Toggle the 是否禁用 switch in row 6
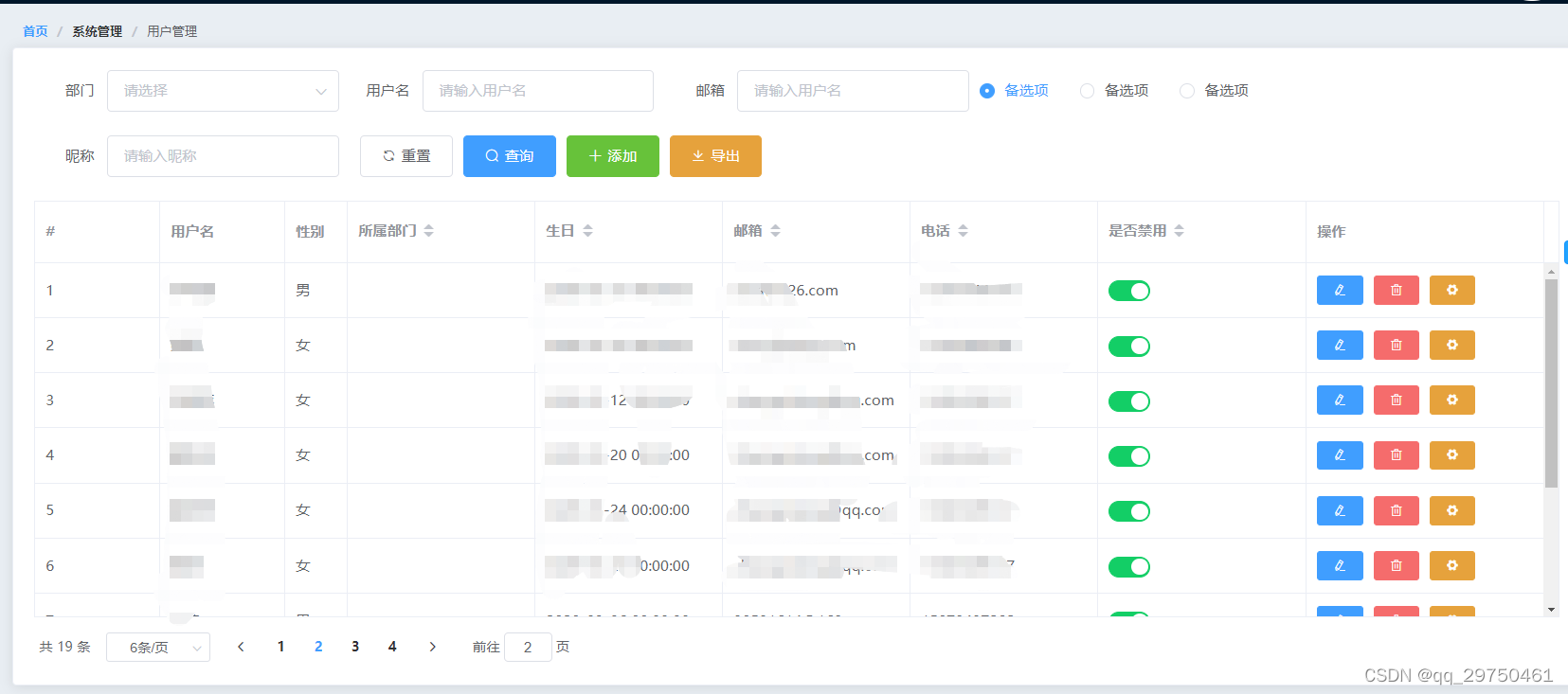Viewport: 1568px width, 694px height. pos(1129,567)
